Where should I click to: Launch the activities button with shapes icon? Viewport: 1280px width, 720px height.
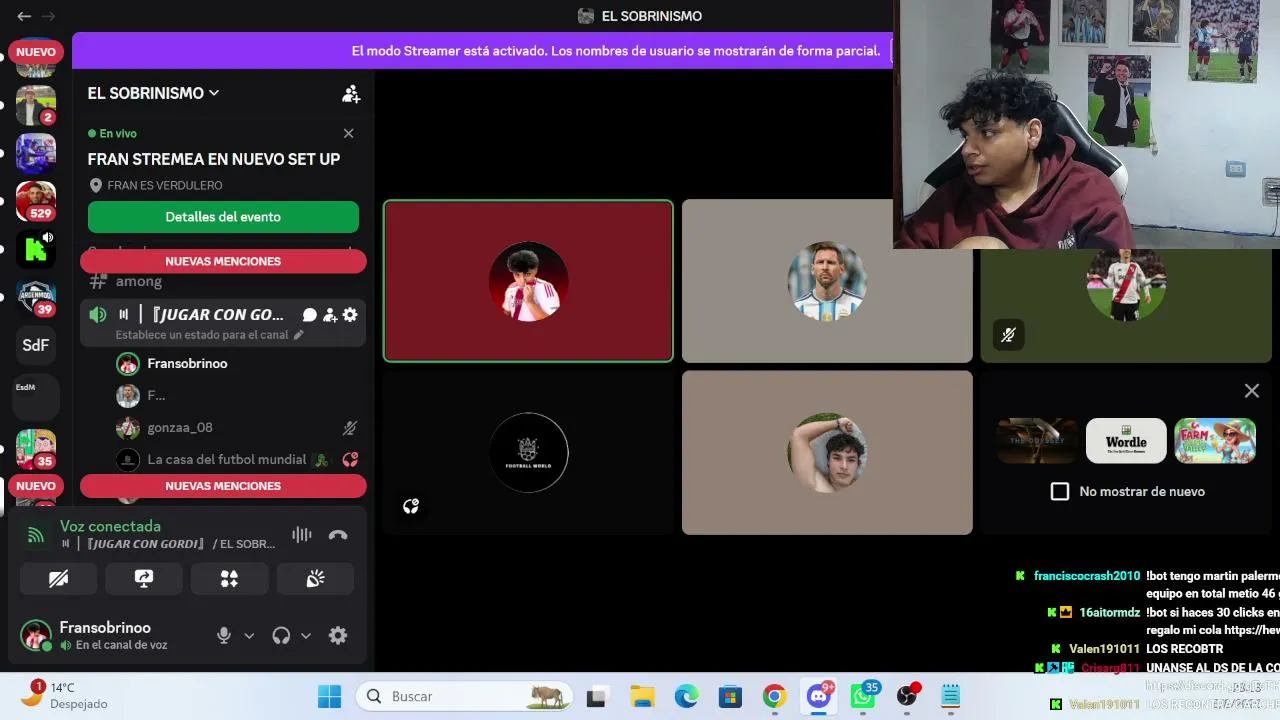tap(229, 579)
